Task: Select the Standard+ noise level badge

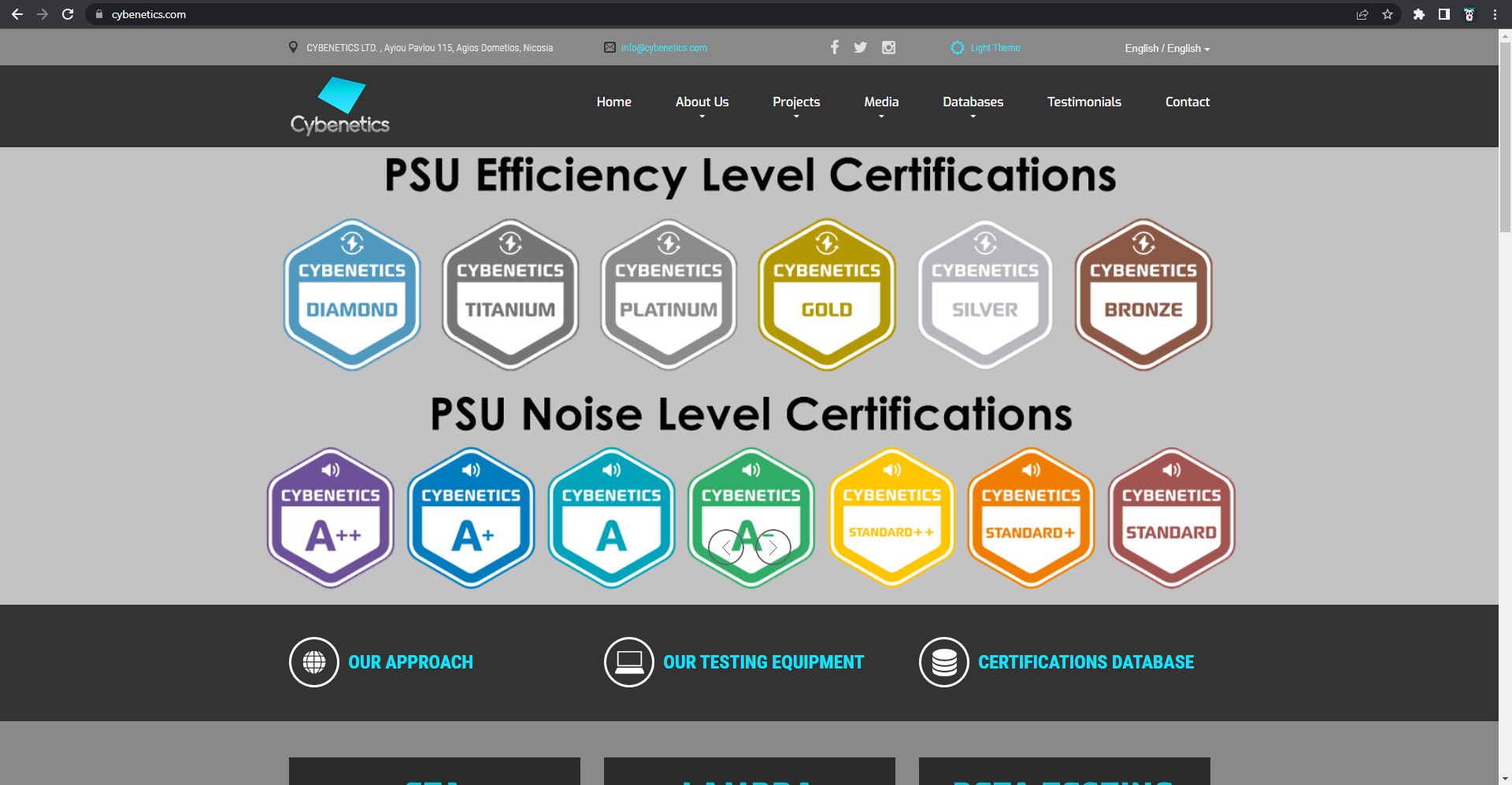Action: tap(1031, 518)
